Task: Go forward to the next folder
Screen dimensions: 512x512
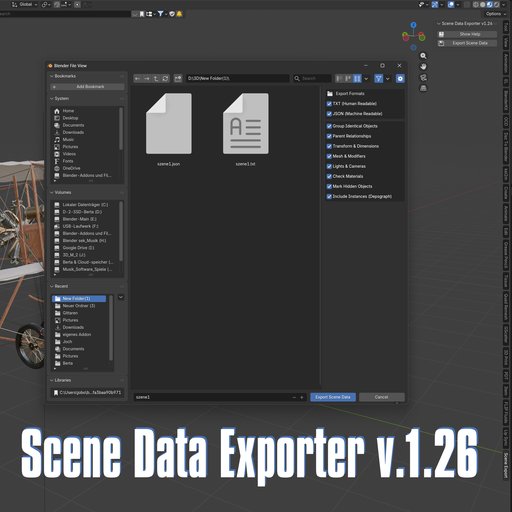Action: point(147,78)
